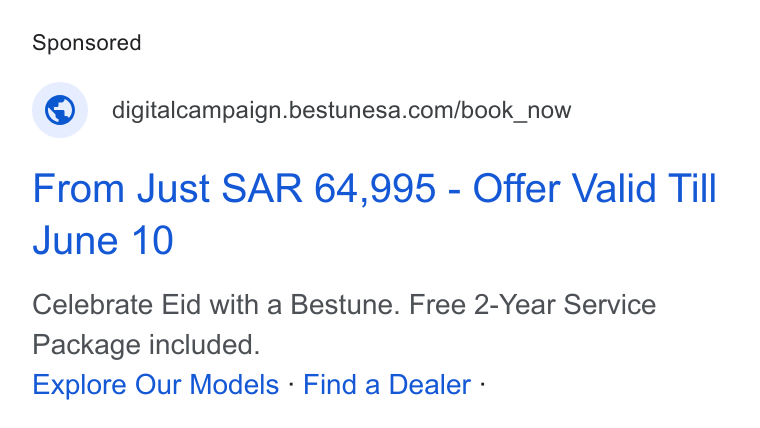The image size is (760, 428).
Task: Click the word 'Models' in the sitelink
Action: pyautogui.click(x=234, y=385)
